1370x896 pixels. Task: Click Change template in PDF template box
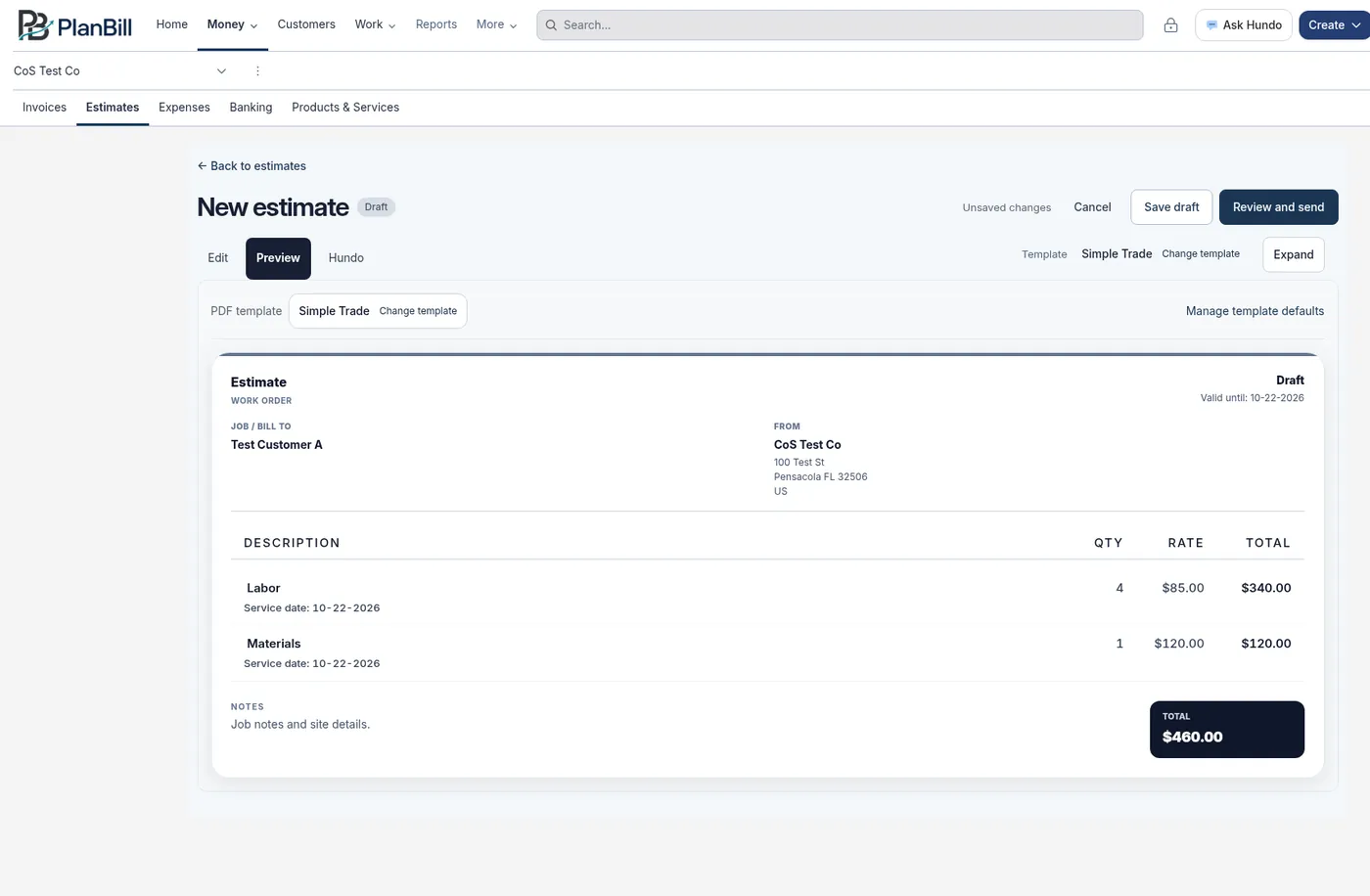point(418,311)
